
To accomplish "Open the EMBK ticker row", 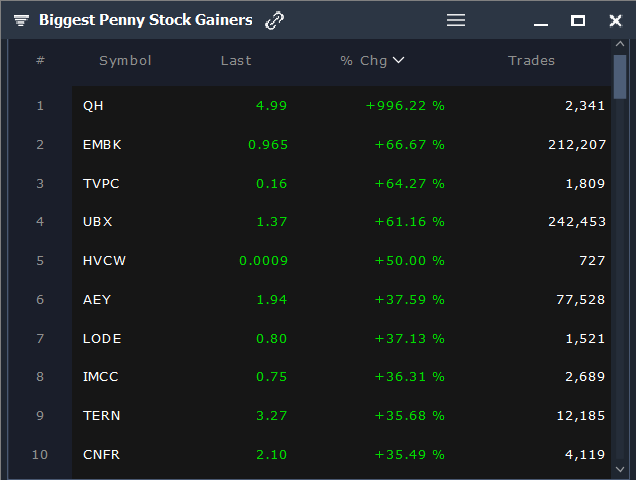I will point(102,145).
